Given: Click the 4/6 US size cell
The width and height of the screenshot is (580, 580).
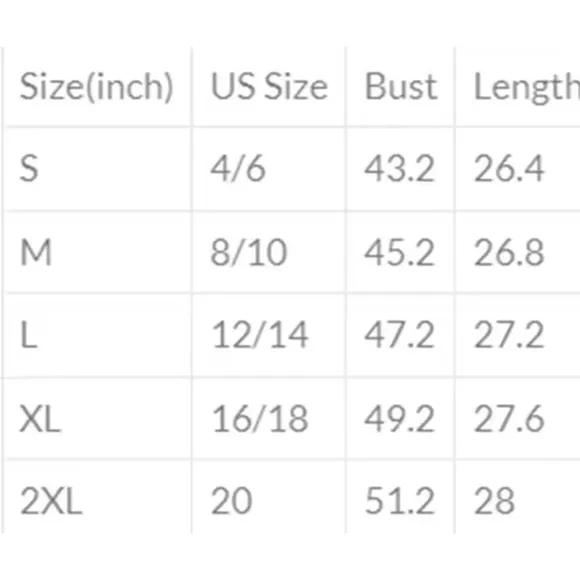Looking at the screenshot, I should (238, 169).
